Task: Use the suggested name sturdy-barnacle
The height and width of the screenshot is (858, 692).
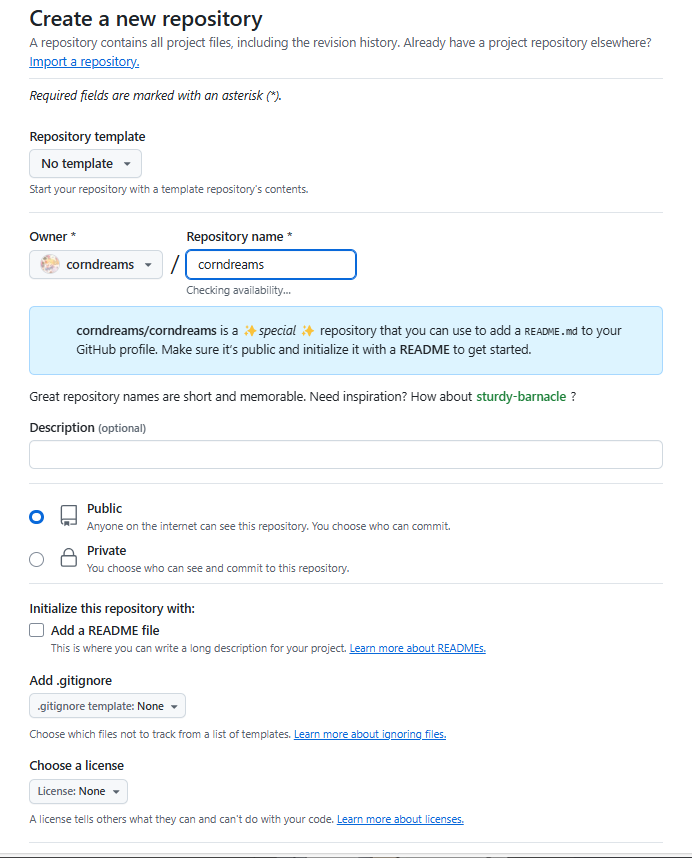Action: (x=521, y=397)
